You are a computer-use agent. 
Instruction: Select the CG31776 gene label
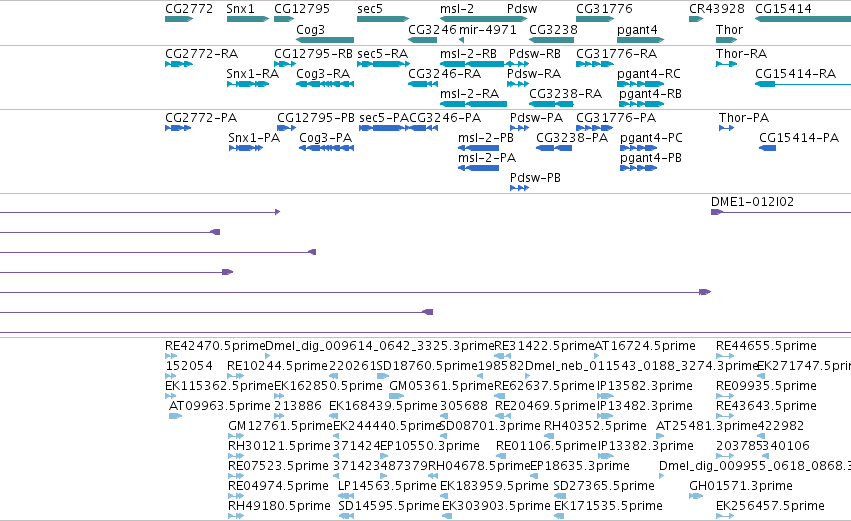(604, 9)
